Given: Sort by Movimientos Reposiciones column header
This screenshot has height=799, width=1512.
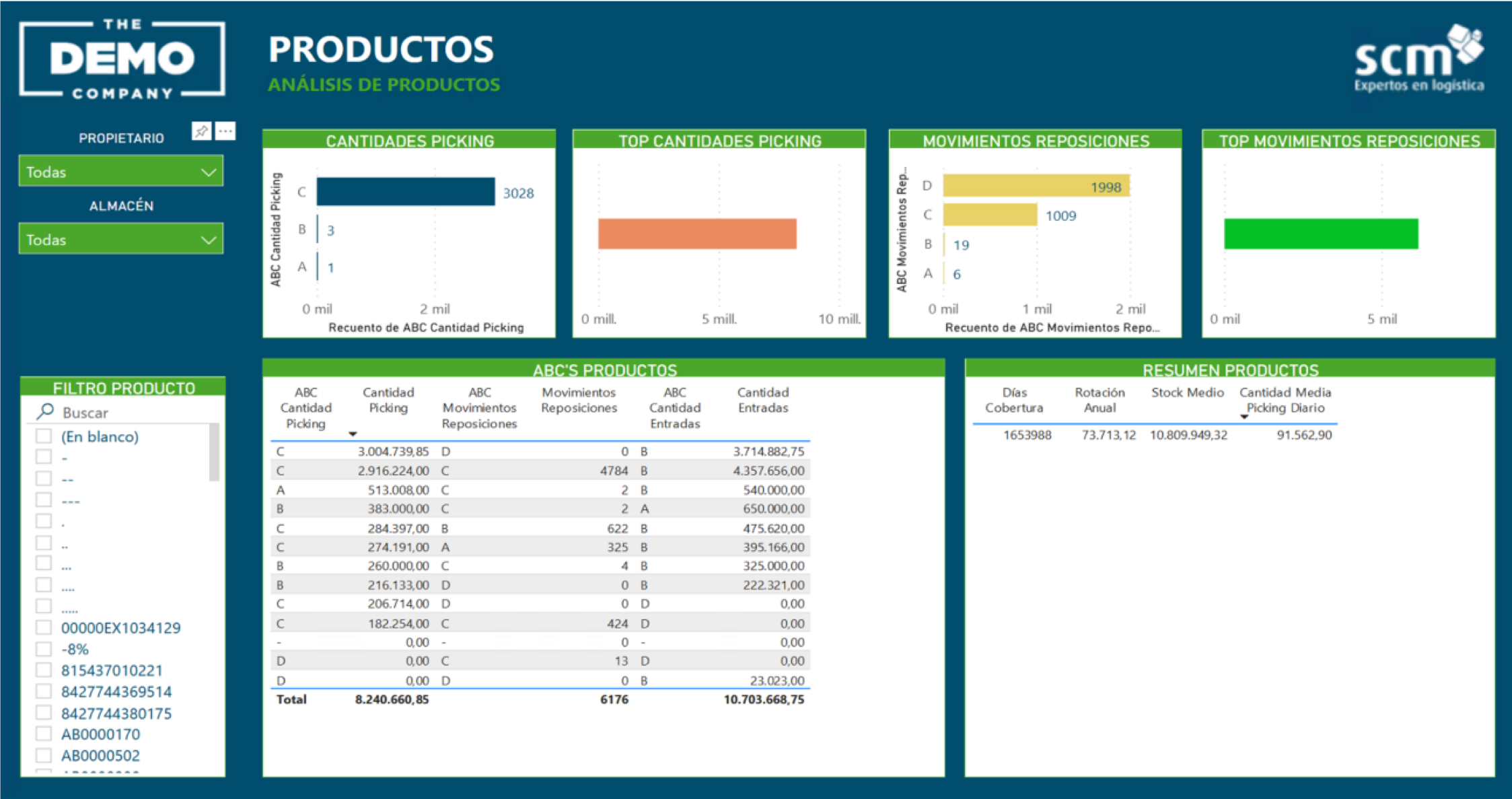Looking at the screenshot, I should point(579,400).
